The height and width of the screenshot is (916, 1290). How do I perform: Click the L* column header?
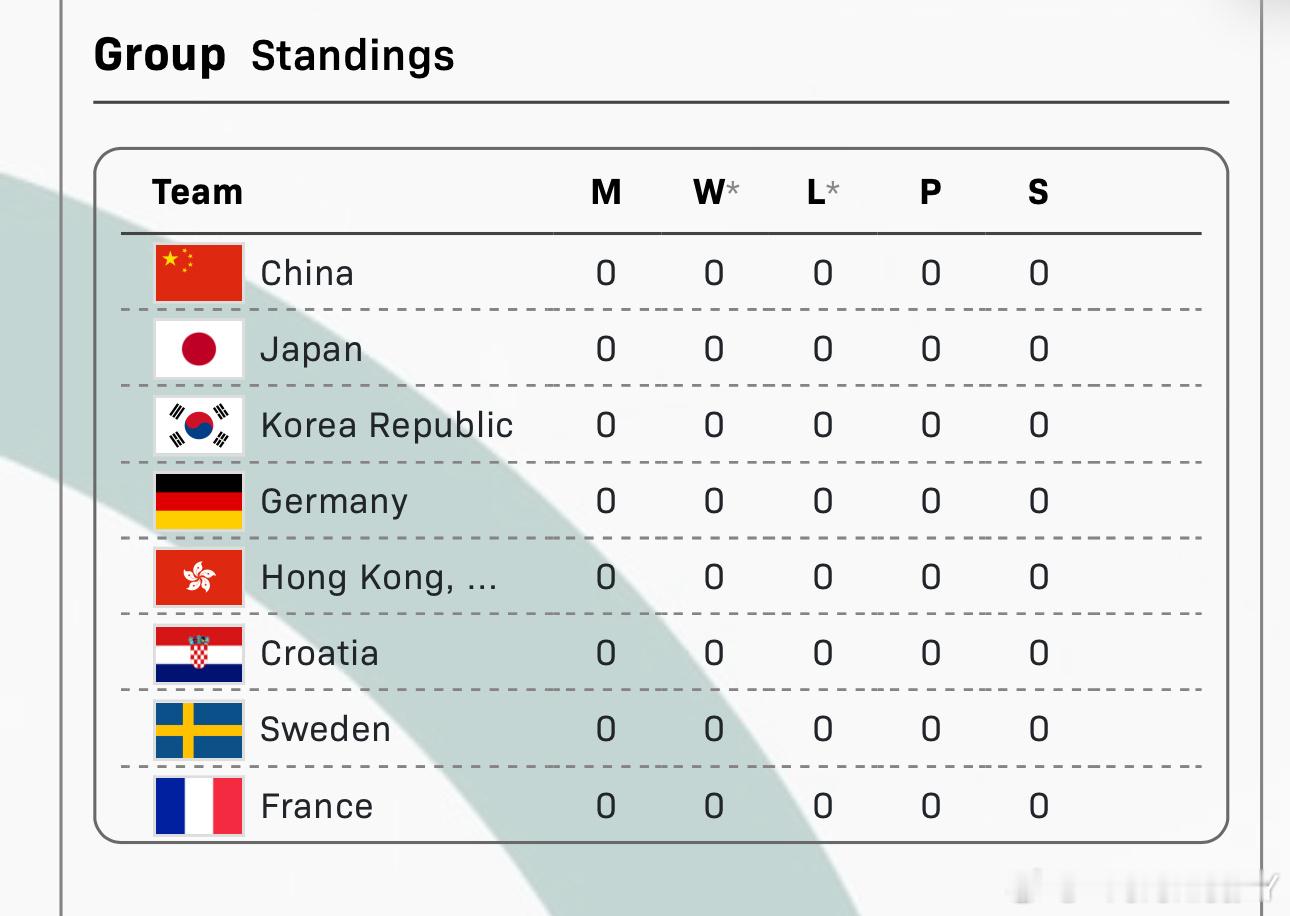[x=823, y=191]
